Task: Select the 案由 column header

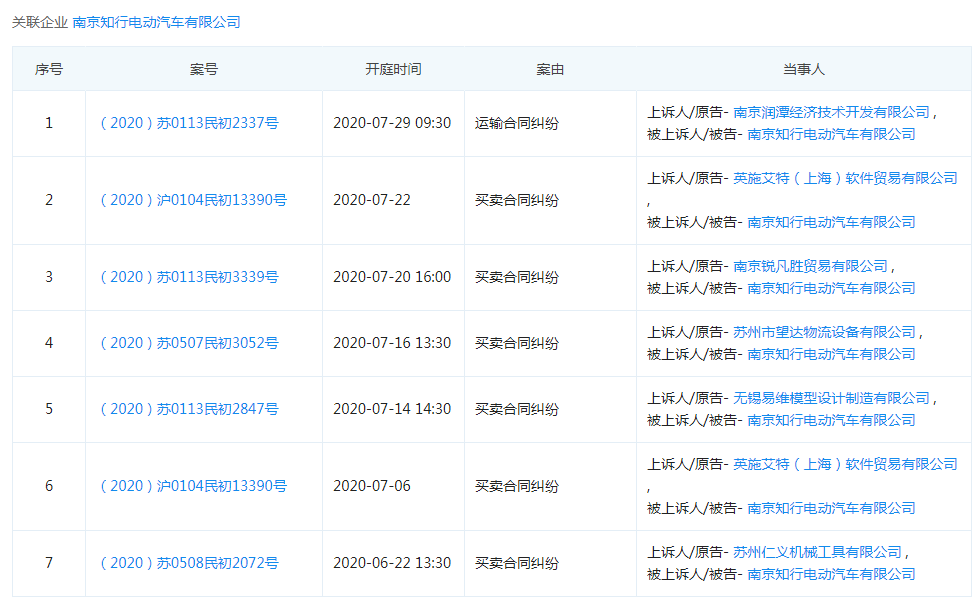Action: (x=550, y=69)
